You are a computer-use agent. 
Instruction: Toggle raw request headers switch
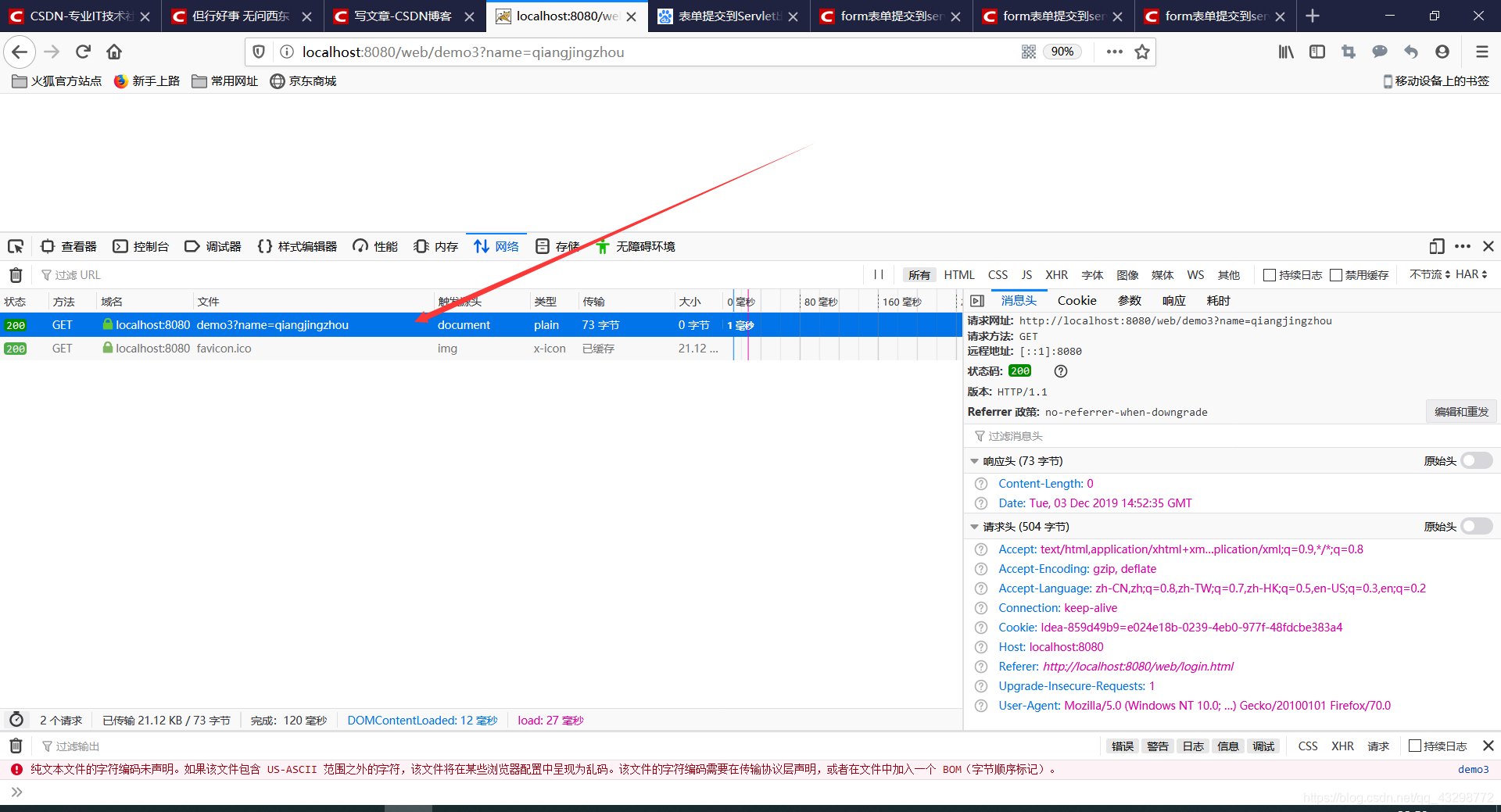[x=1477, y=526]
